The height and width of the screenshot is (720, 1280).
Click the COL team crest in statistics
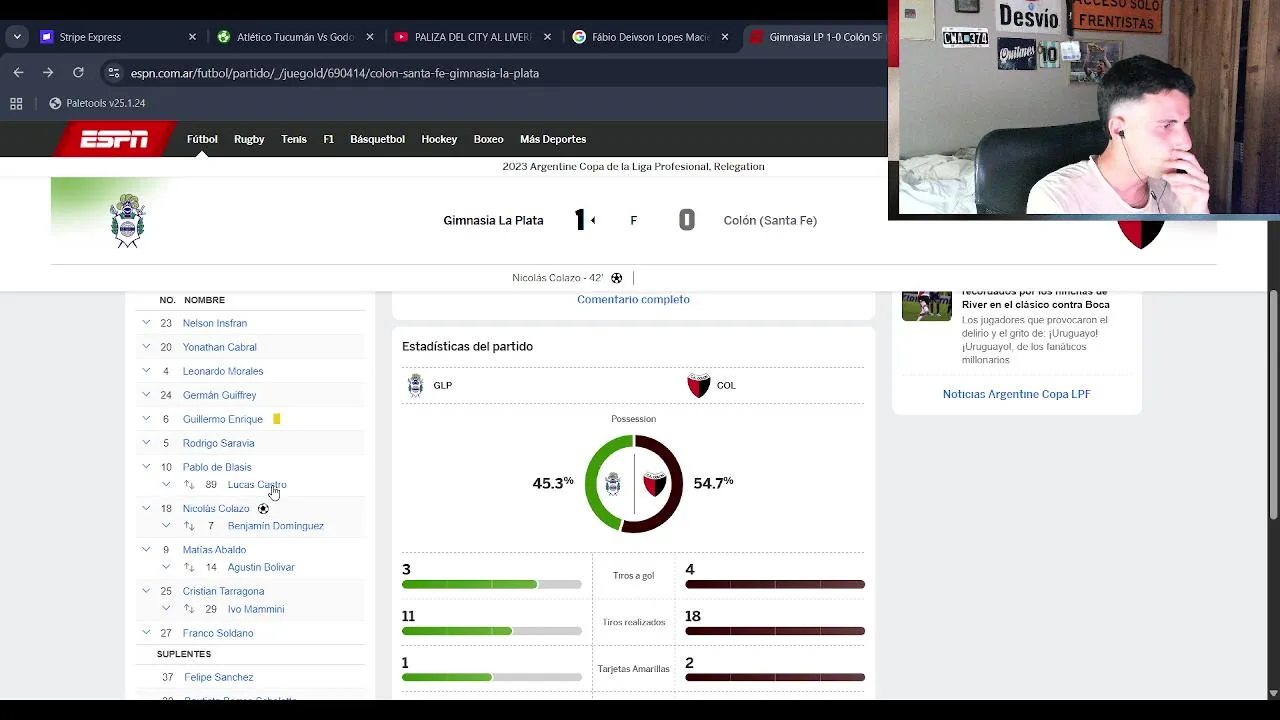pyautogui.click(x=698, y=385)
